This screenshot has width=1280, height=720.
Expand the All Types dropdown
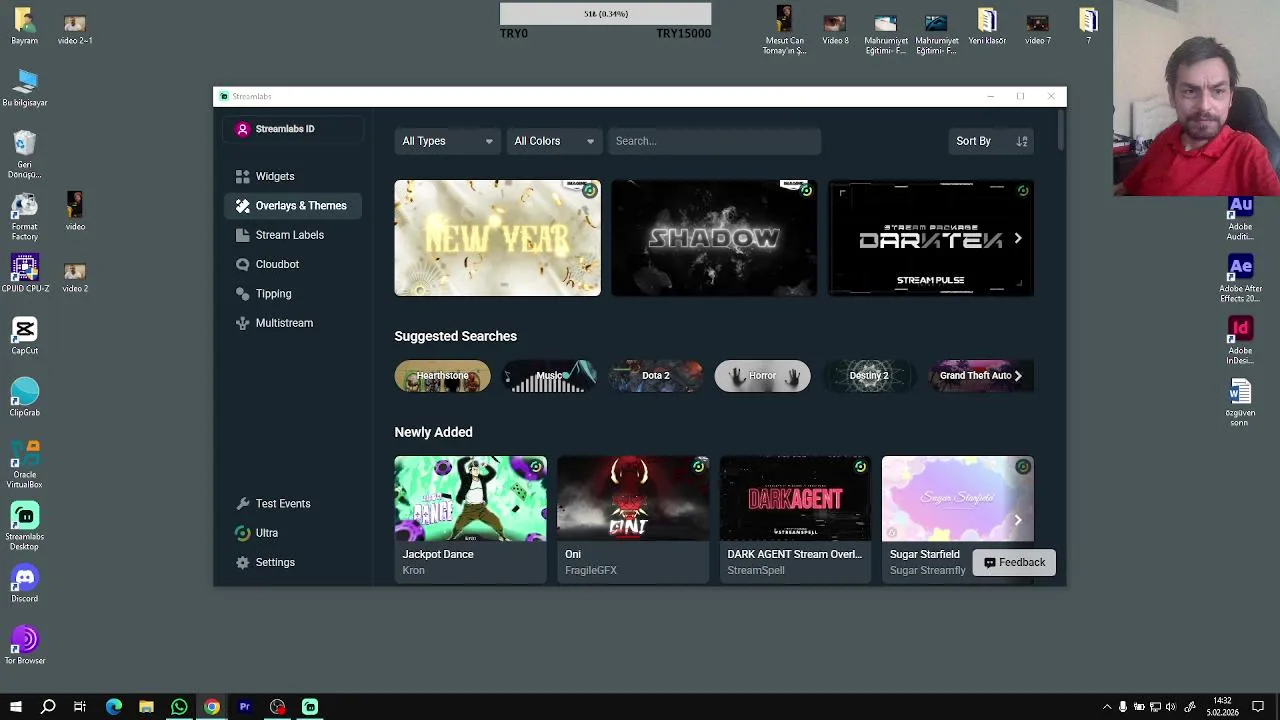(x=446, y=141)
